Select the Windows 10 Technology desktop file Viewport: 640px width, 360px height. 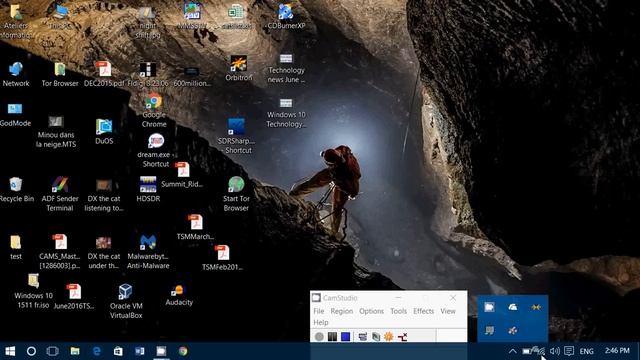pyautogui.click(x=286, y=113)
